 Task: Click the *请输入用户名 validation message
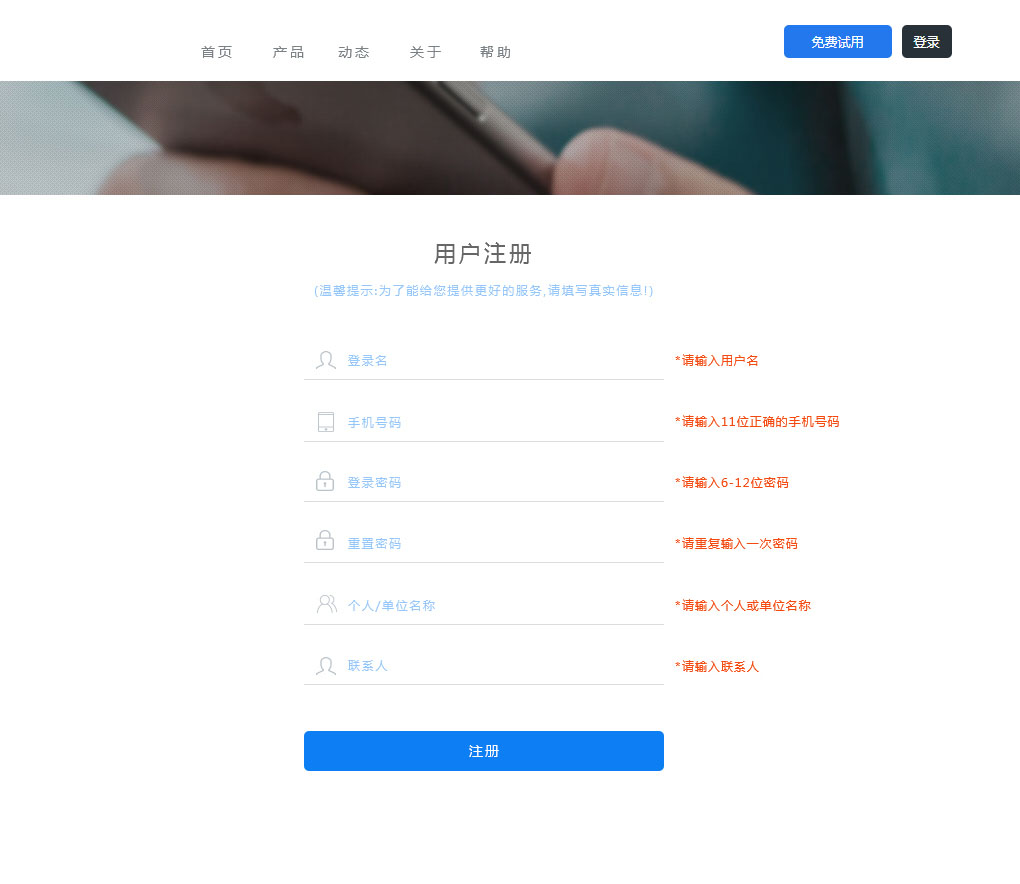tap(717, 360)
